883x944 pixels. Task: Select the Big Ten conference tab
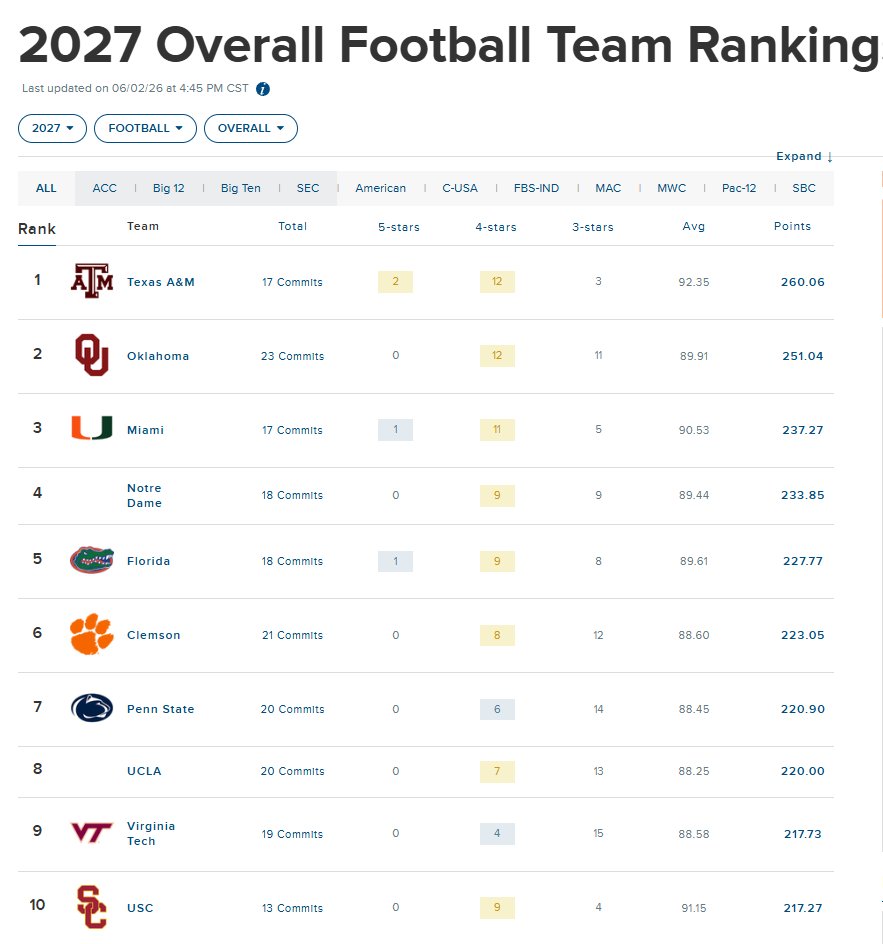240,188
